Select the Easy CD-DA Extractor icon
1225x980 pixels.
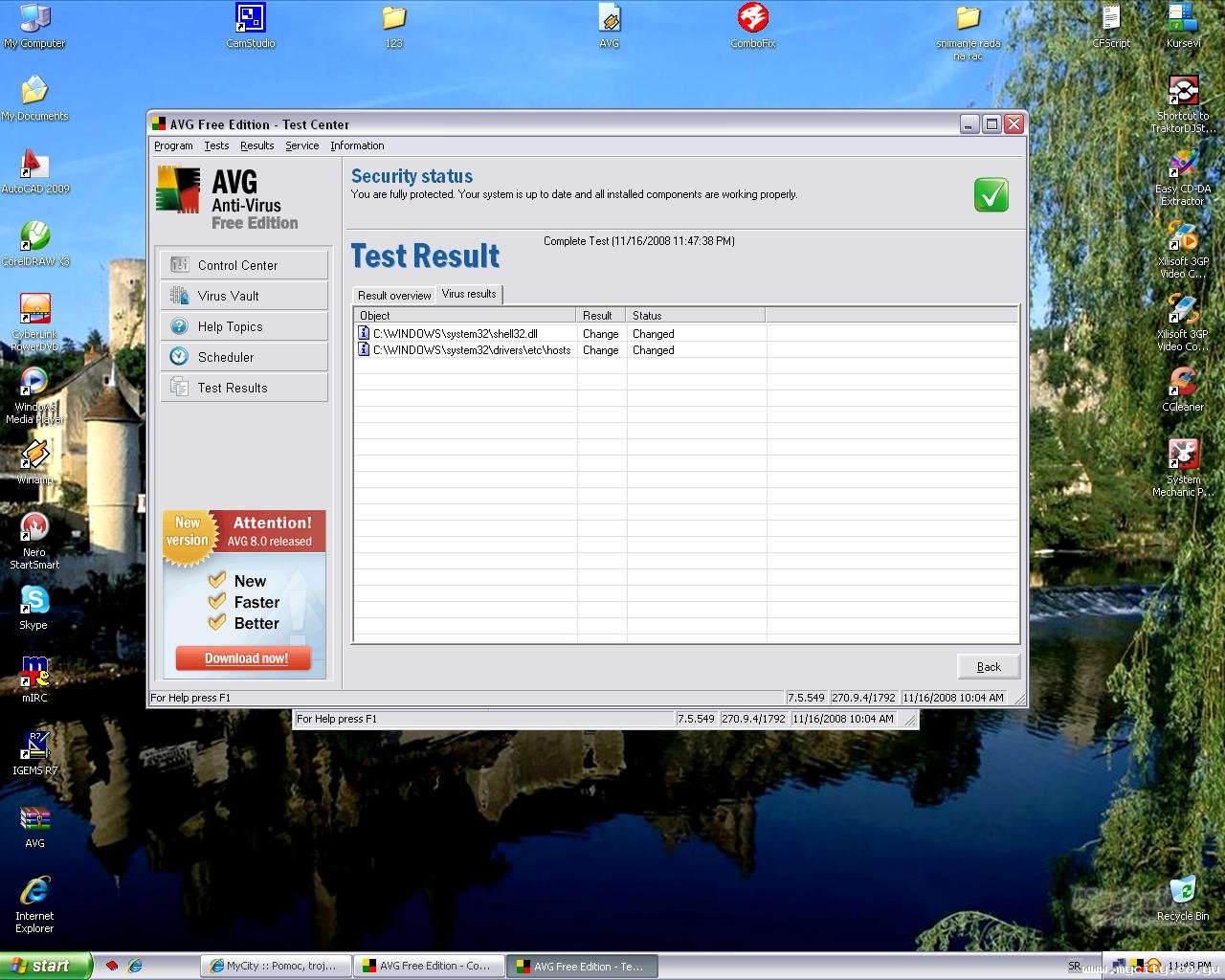(x=1183, y=177)
